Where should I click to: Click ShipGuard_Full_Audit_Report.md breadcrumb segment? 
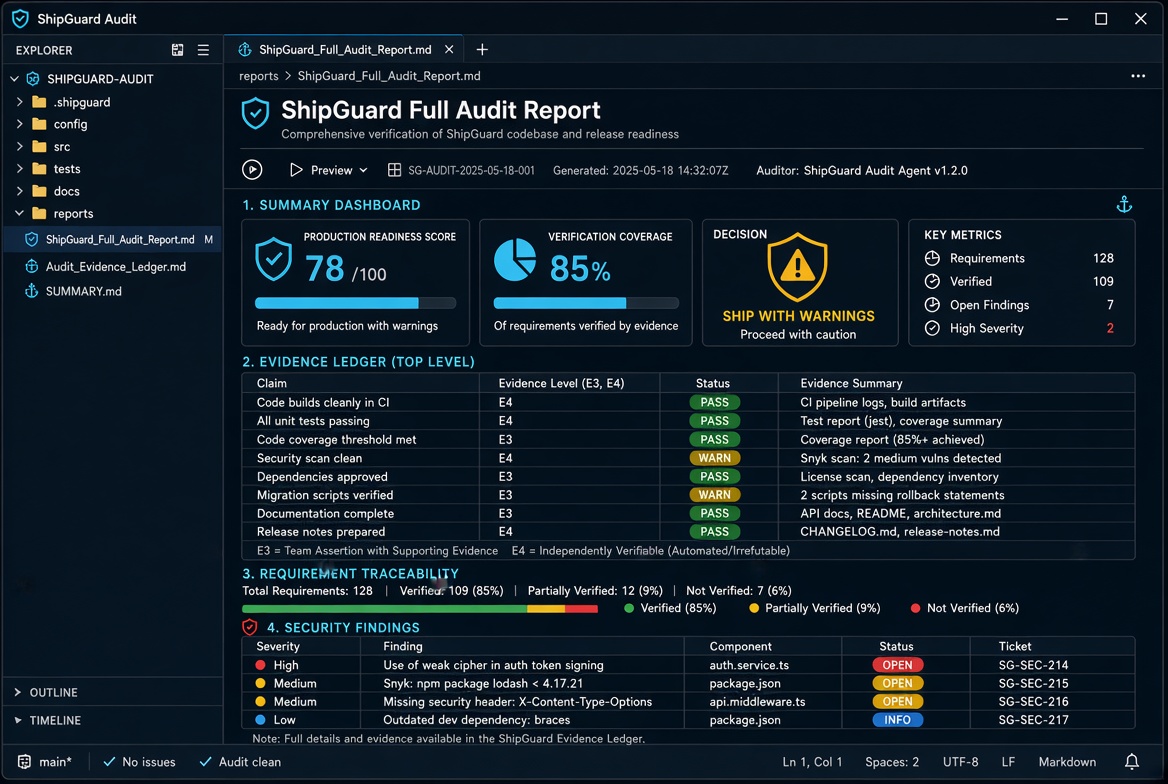[389, 76]
